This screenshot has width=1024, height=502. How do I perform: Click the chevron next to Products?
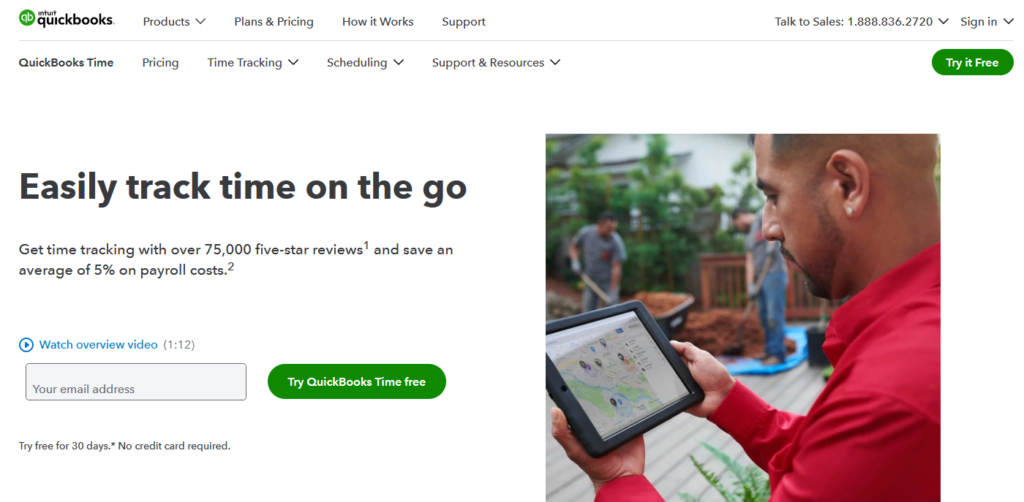click(200, 22)
